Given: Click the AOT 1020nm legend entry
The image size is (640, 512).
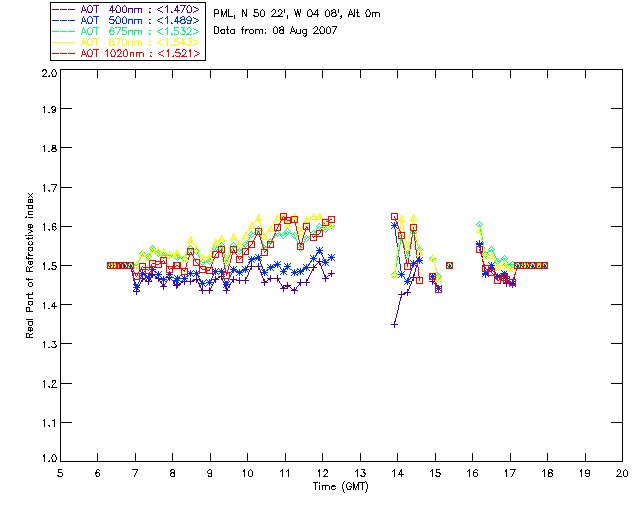Looking at the screenshot, I should 127,53.
